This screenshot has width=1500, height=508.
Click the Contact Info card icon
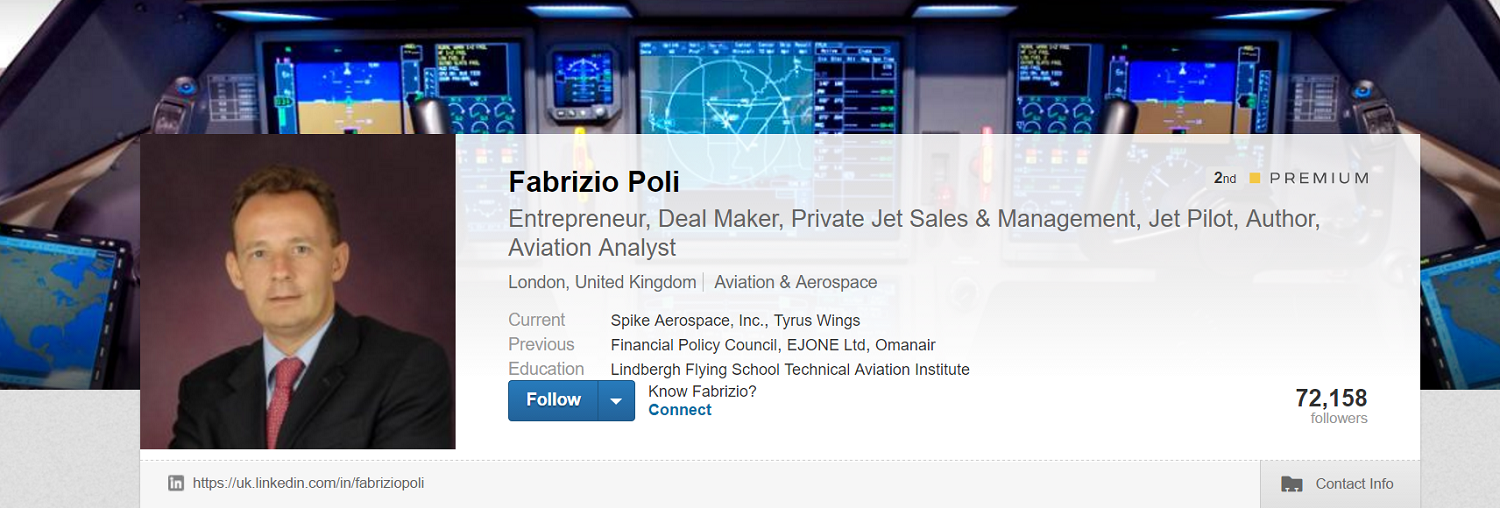[x=1292, y=484]
